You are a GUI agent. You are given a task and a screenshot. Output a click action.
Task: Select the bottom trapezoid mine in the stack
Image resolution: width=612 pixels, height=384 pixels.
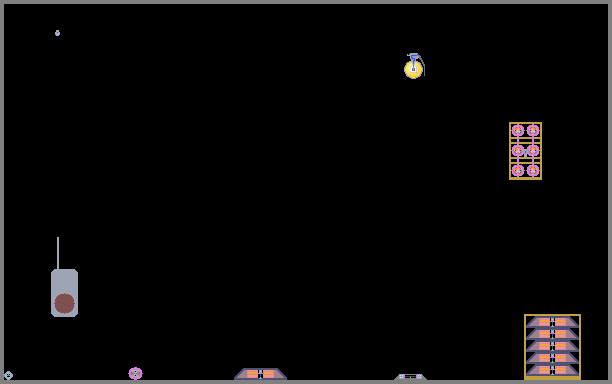(x=552, y=370)
